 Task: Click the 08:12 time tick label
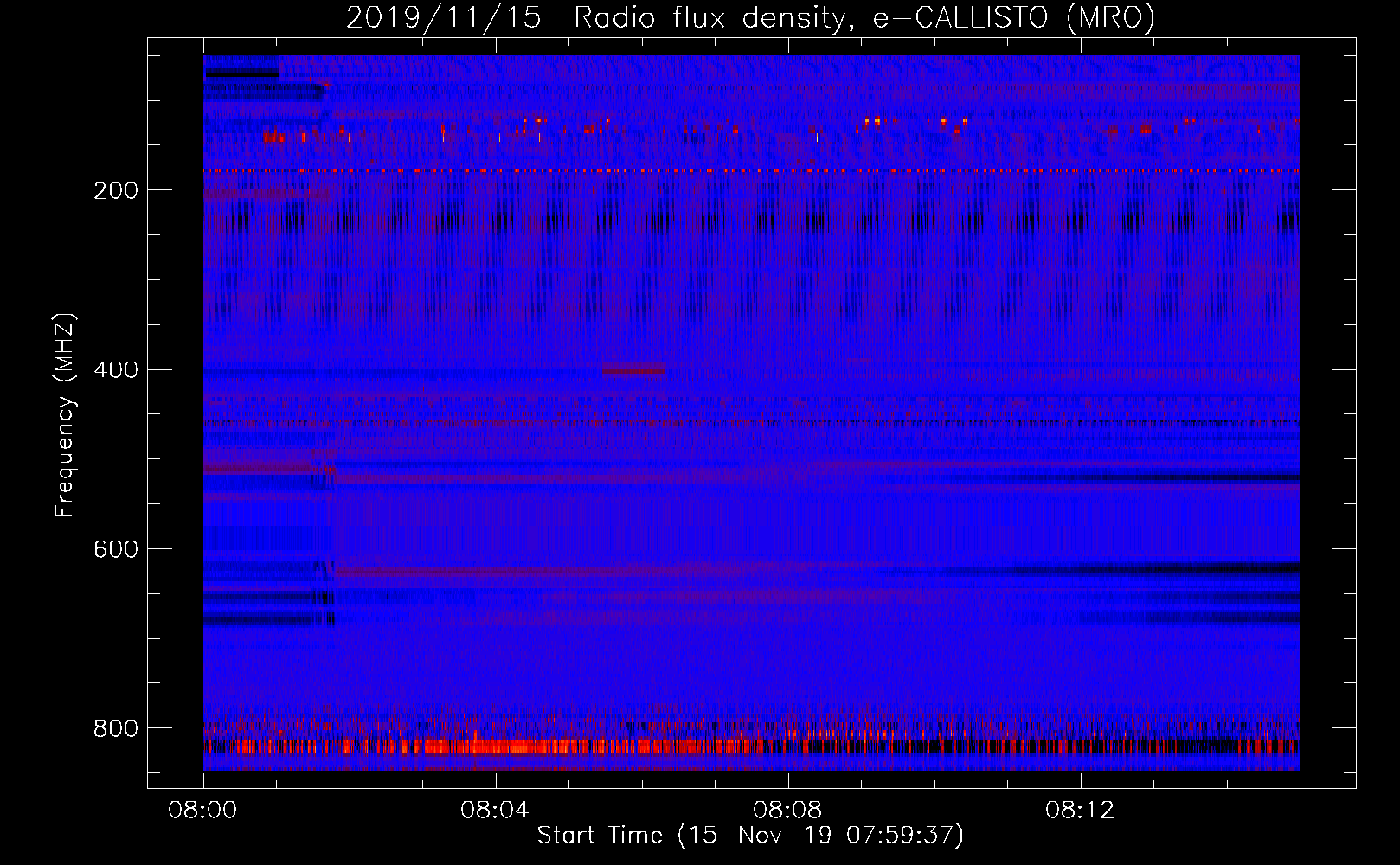[x=1080, y=811]
